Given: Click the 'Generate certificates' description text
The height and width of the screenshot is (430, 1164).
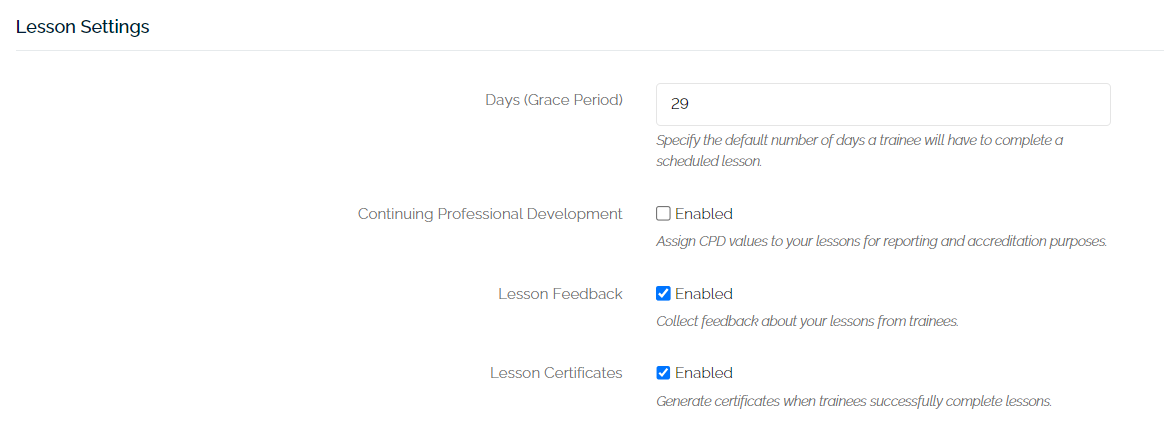Looking at the screenshot, I should (854, 402).
